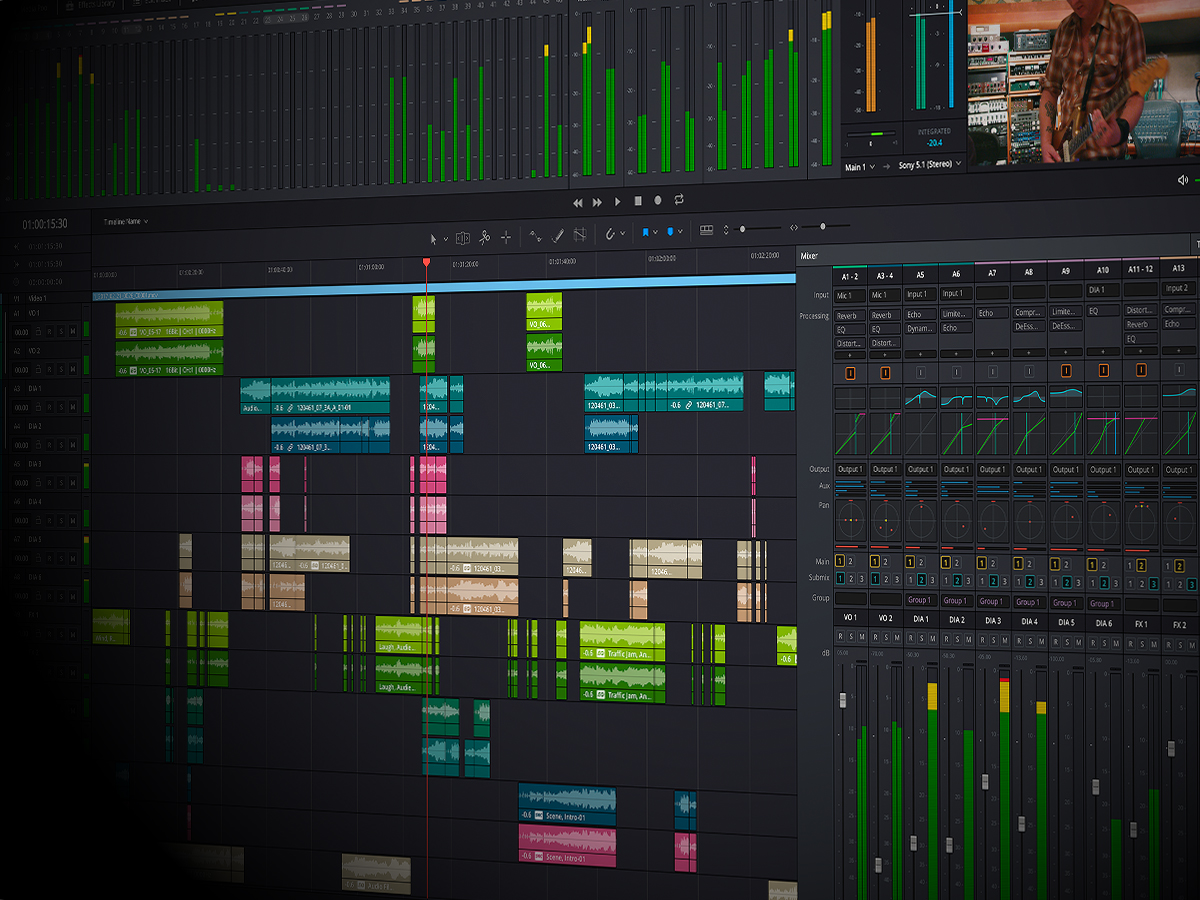Click the loop playback icon
1200x900 pixels.
[x=680, y=201]
